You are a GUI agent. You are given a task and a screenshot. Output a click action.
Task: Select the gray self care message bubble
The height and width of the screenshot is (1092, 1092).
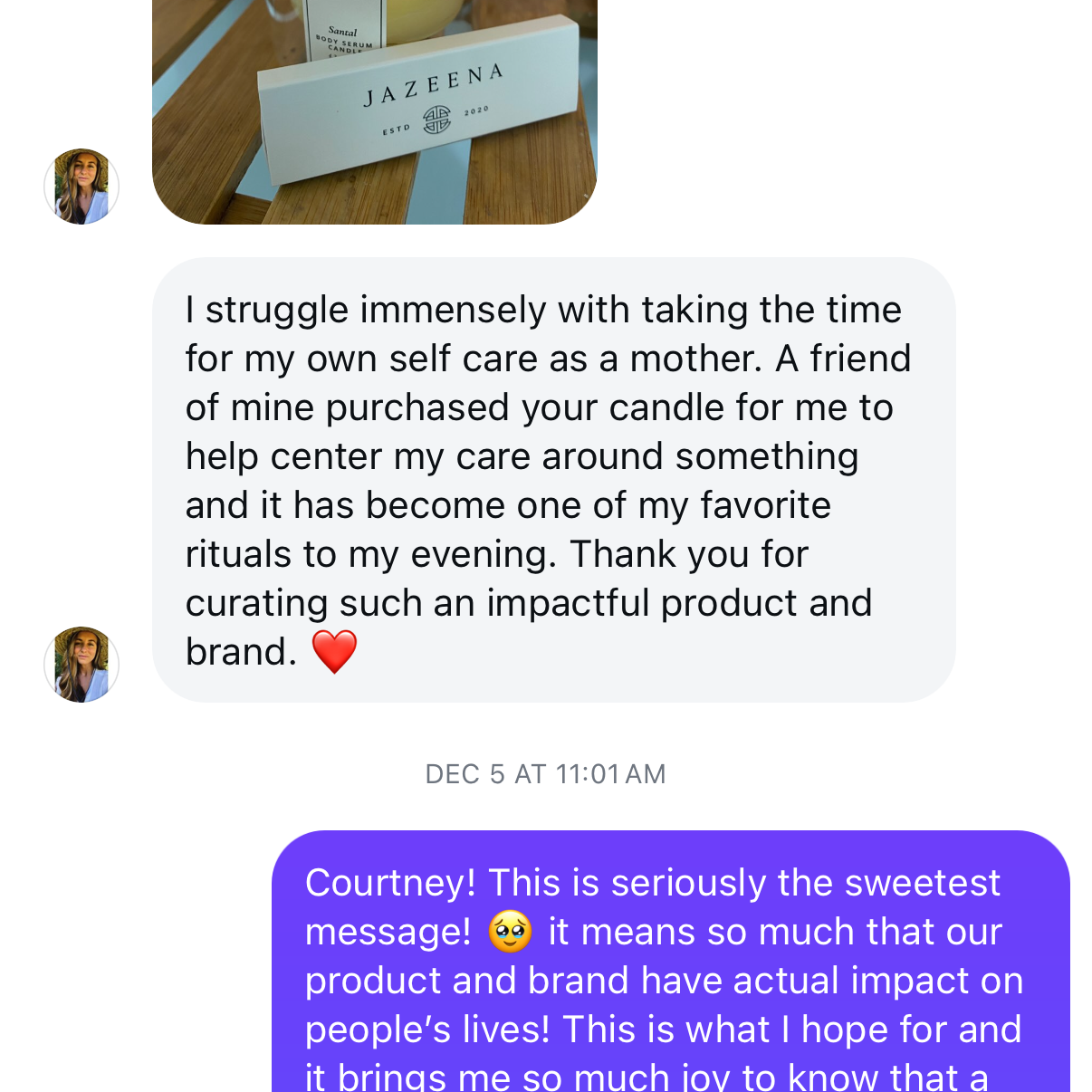[552, 480]
